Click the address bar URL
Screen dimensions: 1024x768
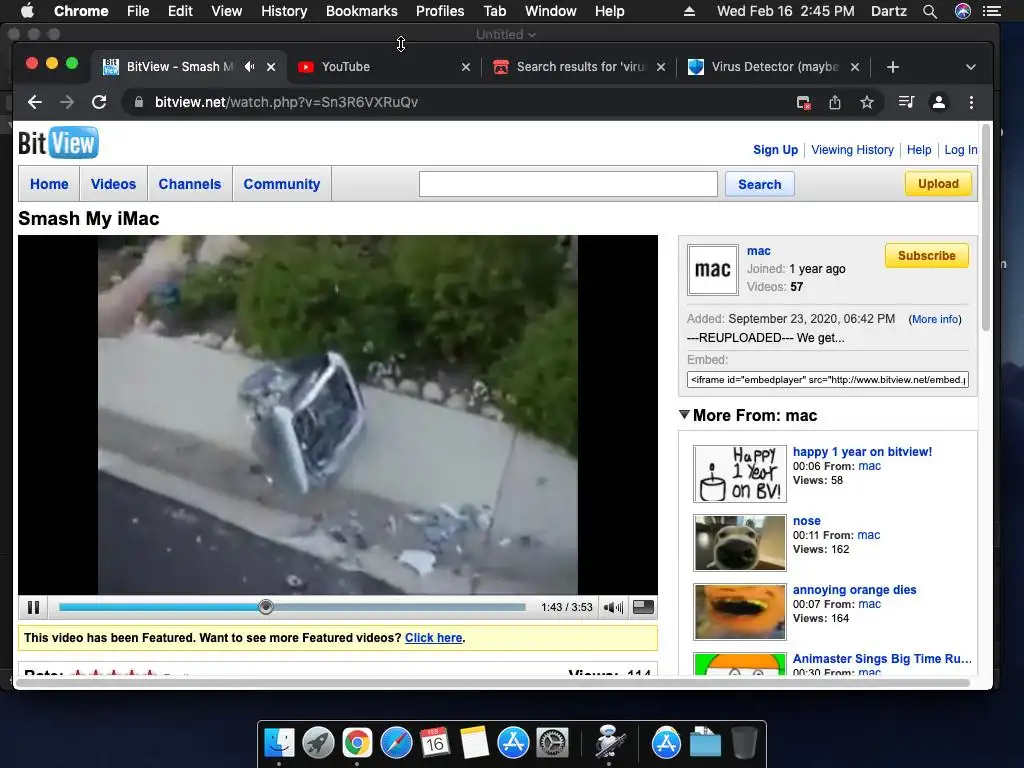point(286,103)
